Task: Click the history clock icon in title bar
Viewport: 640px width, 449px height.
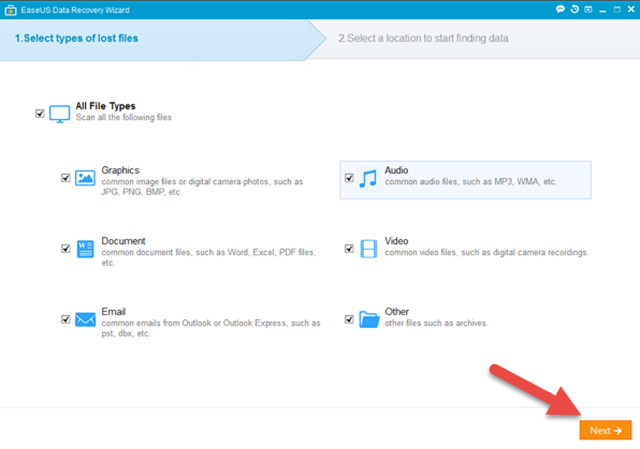Action: [575, 9]
